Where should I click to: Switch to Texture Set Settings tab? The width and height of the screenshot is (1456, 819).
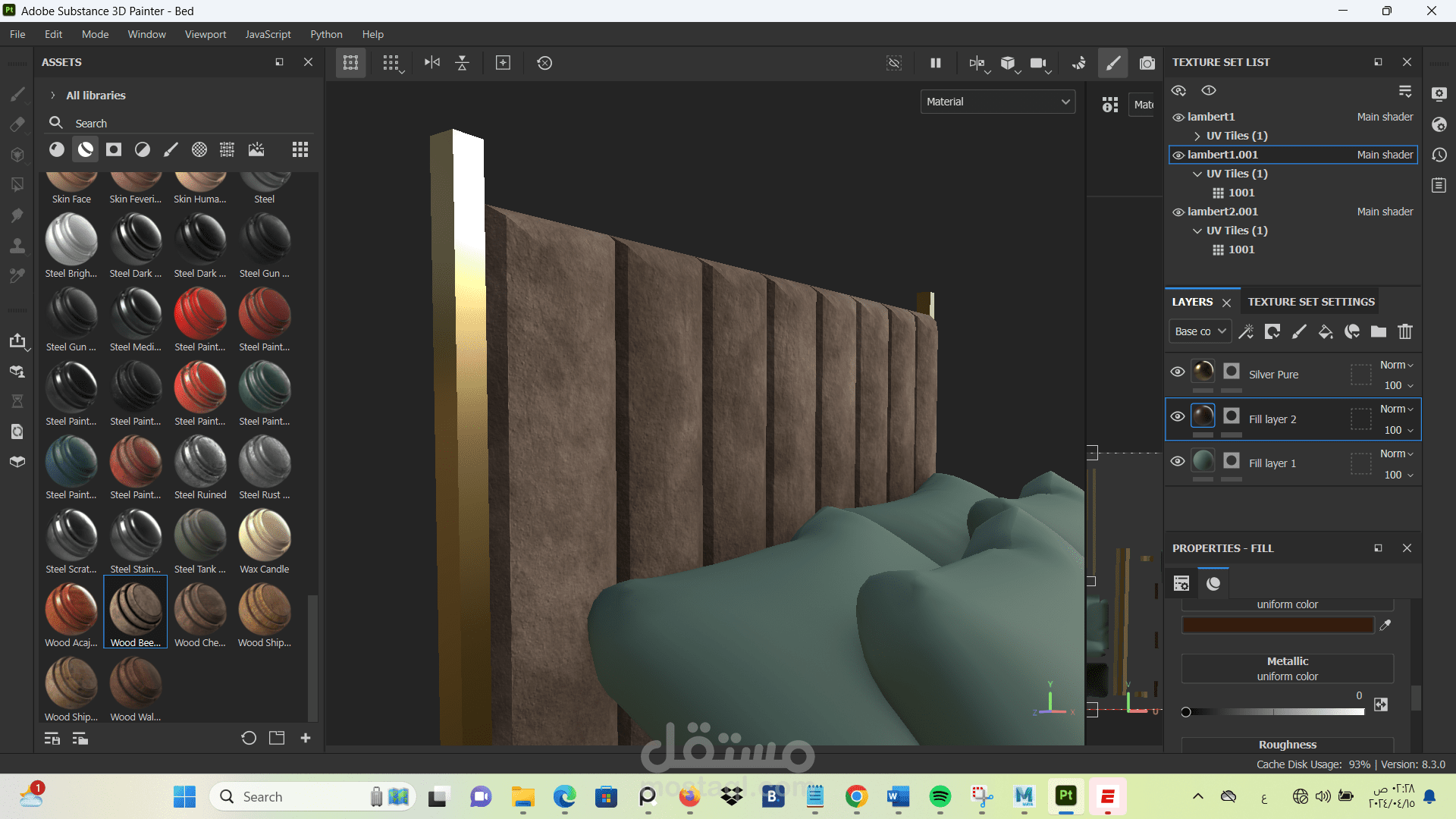(1310, 302)
